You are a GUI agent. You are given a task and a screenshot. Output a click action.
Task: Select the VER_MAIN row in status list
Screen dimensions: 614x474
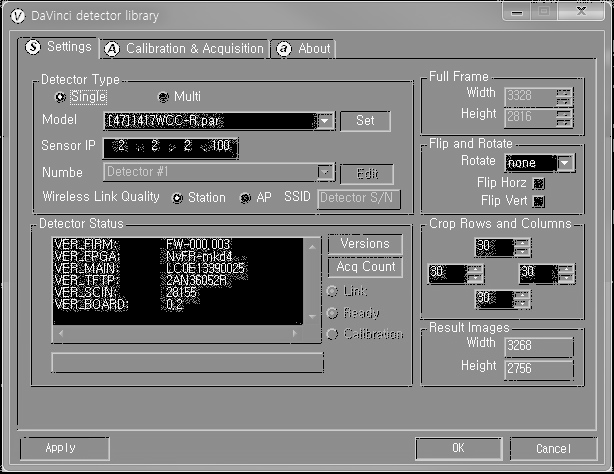pyautogui.click(x=178, y=268)
